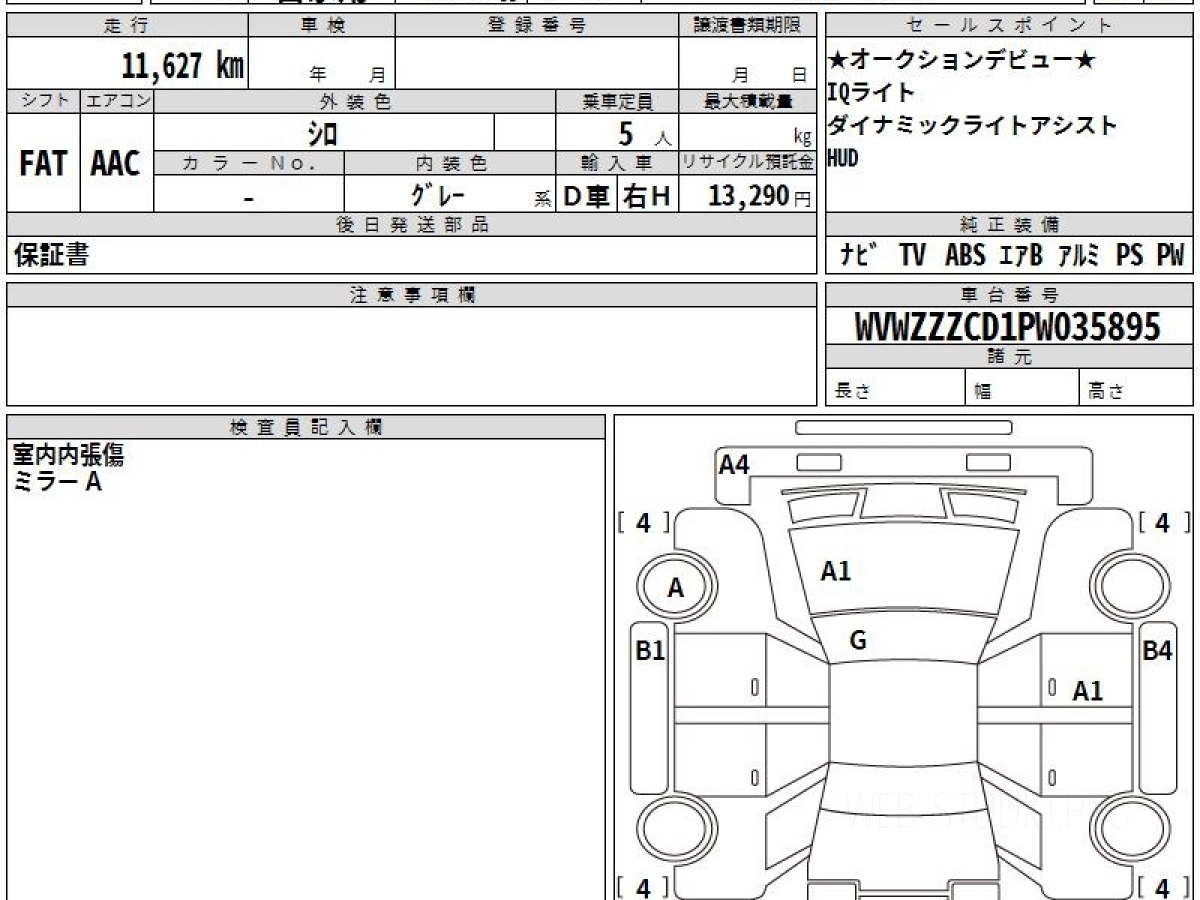Click the シフト header cell
Viewport: 1200px width, 900px height.
tap(43, 101)
